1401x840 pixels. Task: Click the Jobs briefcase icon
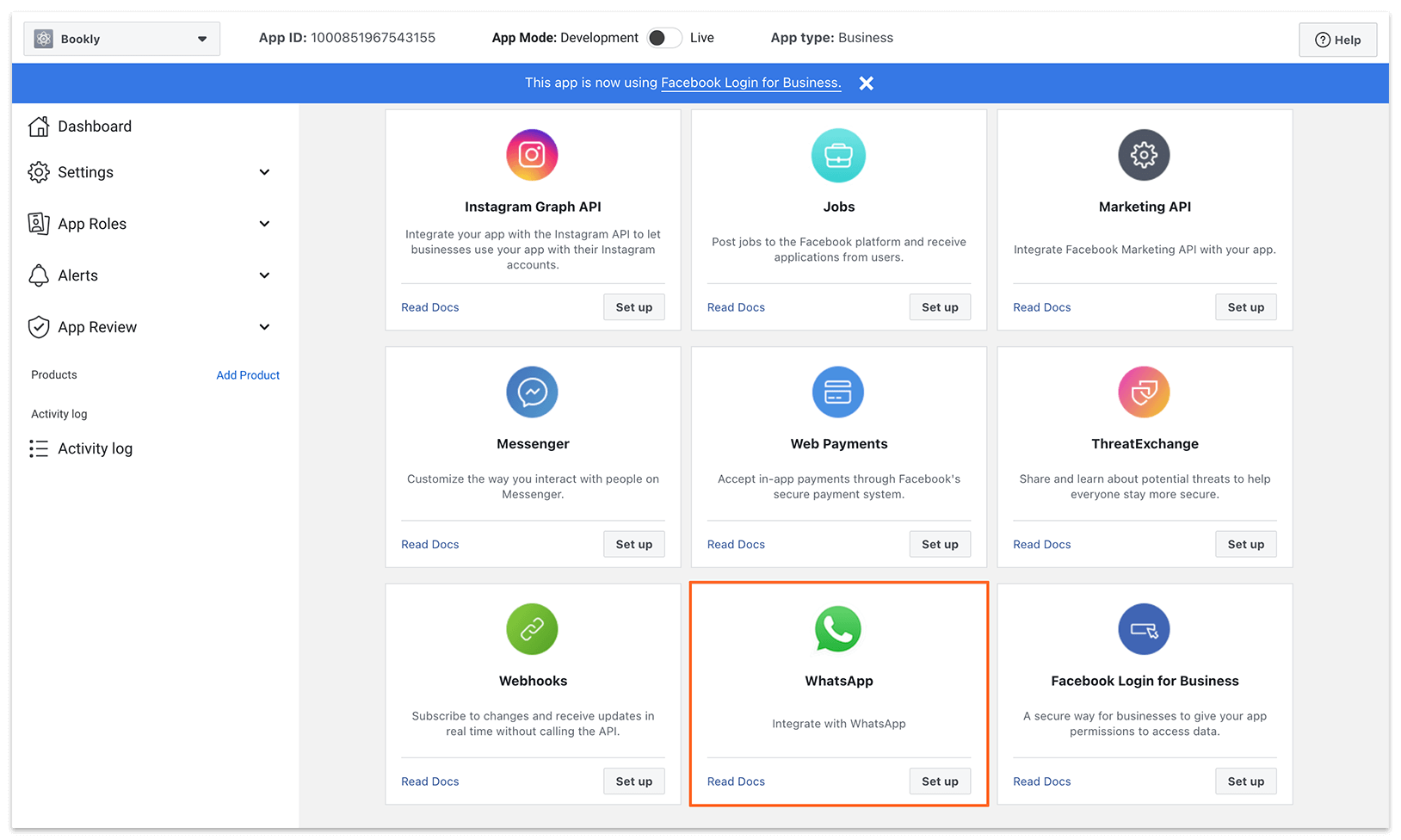tap(838, 155)
